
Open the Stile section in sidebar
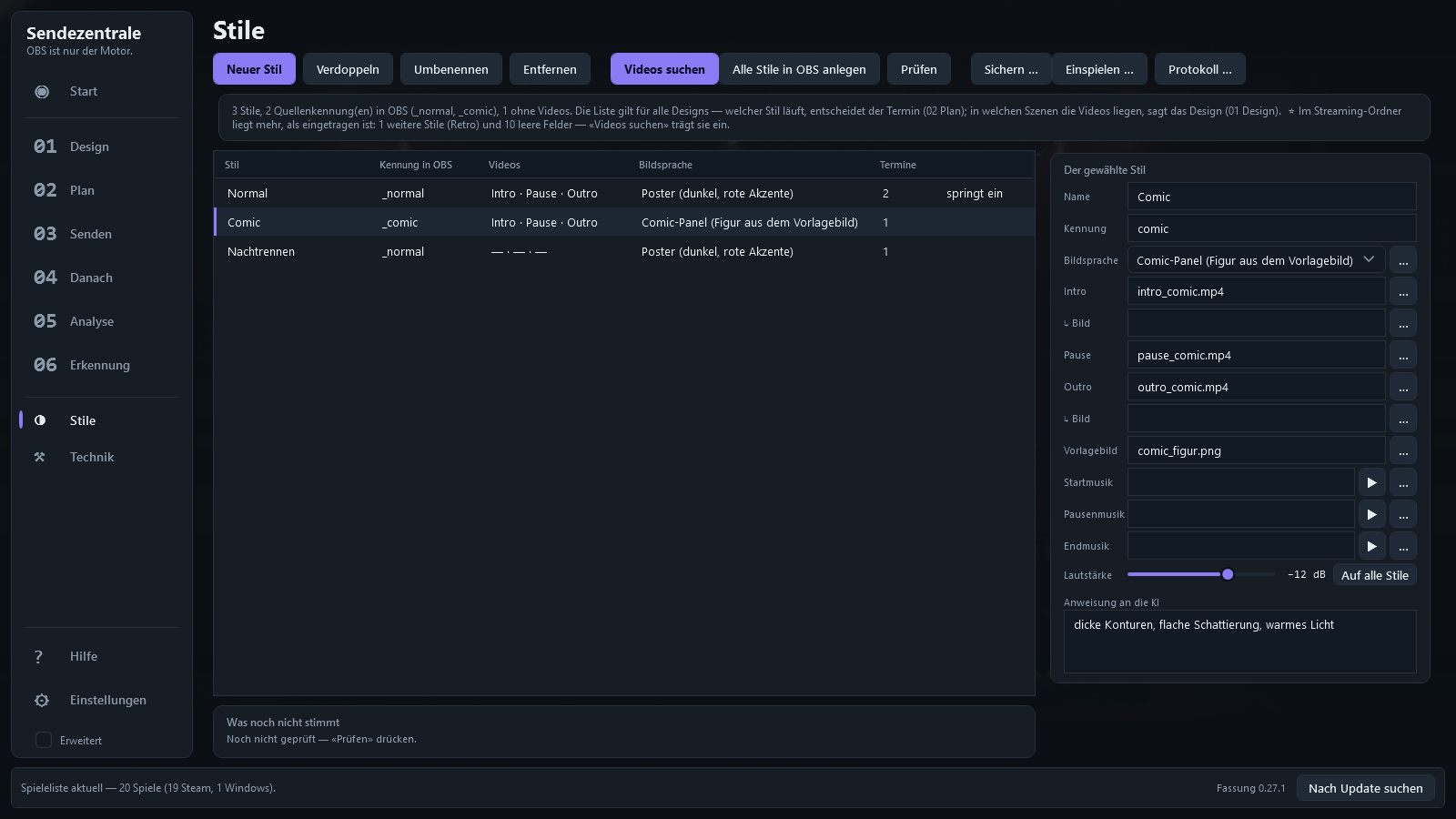click(102, 420)
